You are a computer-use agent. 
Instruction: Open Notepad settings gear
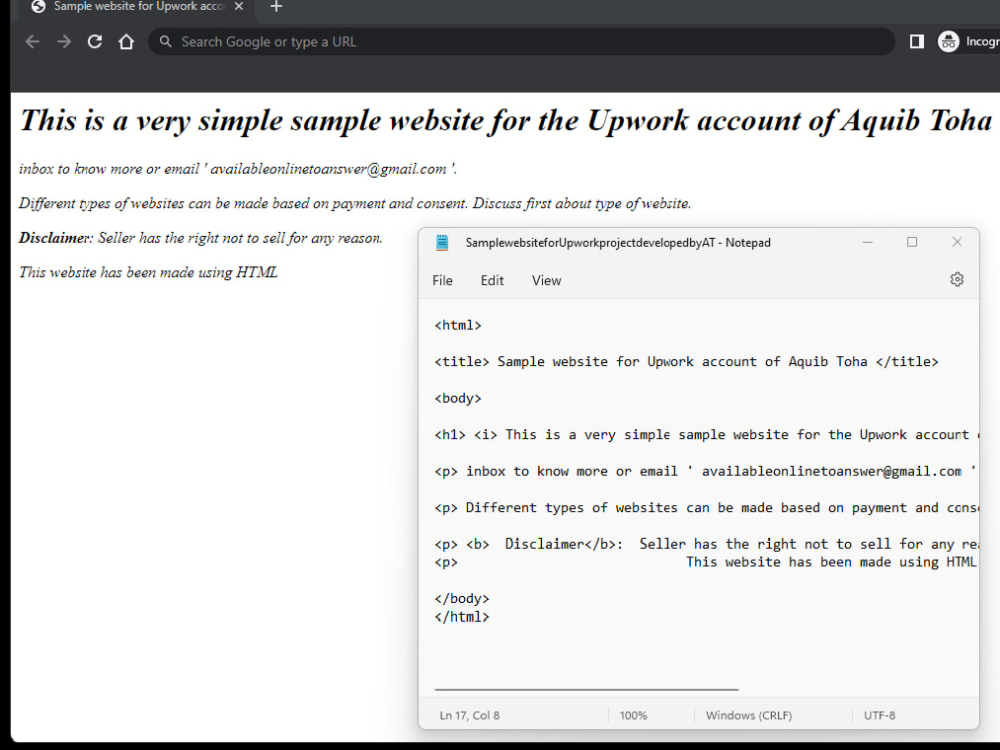(x=957, y=279)
